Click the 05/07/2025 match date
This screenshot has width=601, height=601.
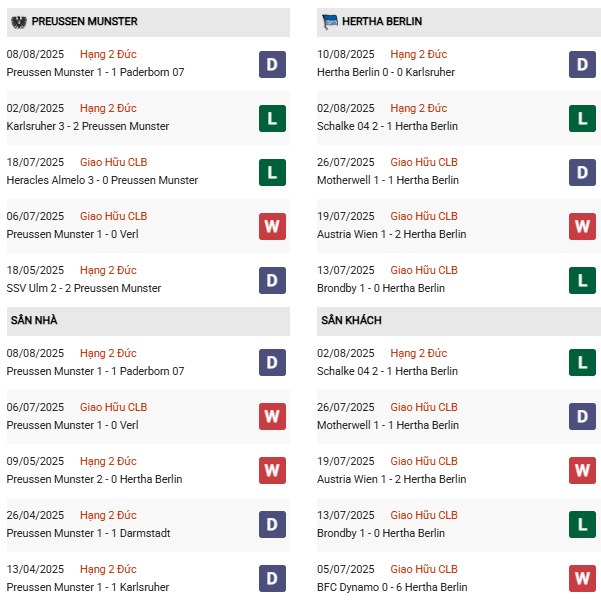pos(346,570)
